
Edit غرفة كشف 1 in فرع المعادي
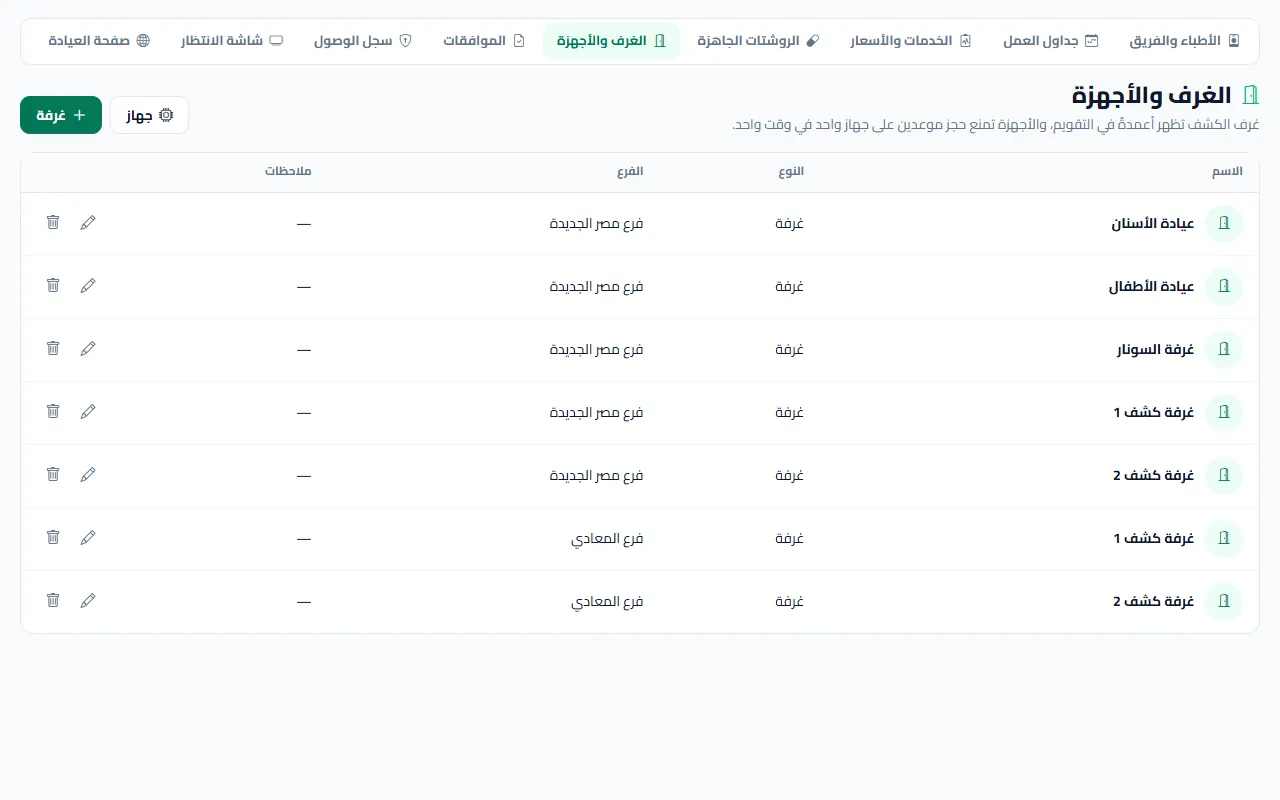(88, 537)
